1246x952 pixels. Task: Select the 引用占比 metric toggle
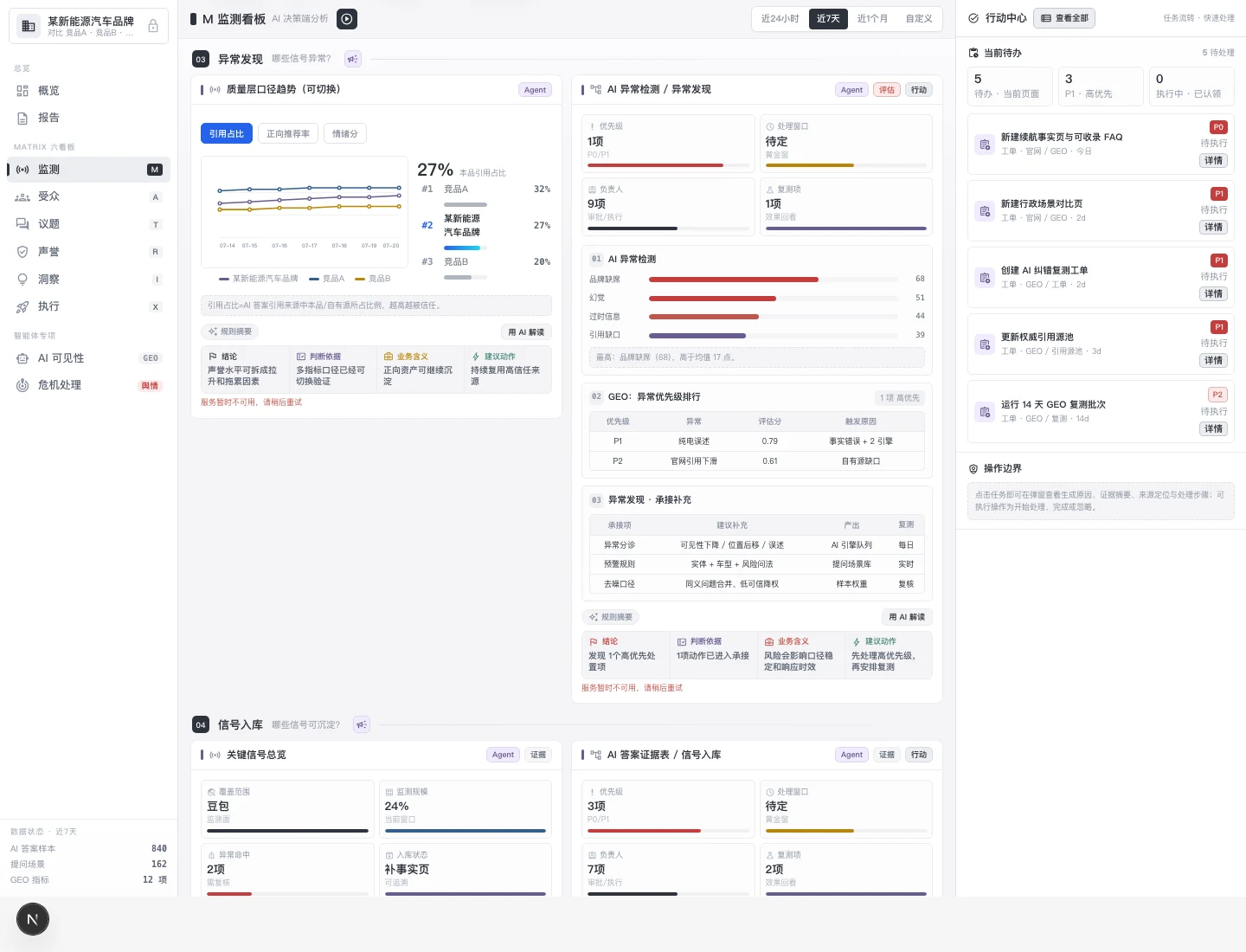pyautogui.click(x=227, y=133)
